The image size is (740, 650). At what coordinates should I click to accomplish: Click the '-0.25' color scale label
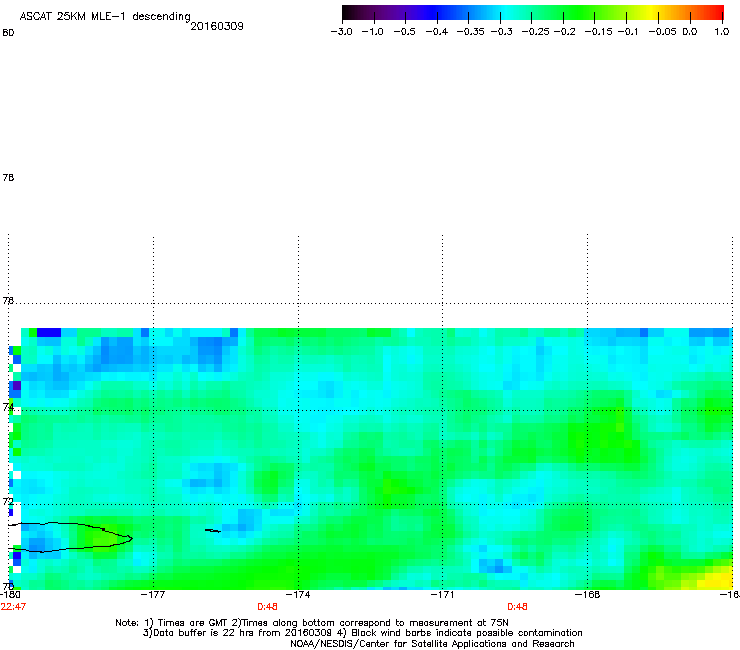pos(535,32)
